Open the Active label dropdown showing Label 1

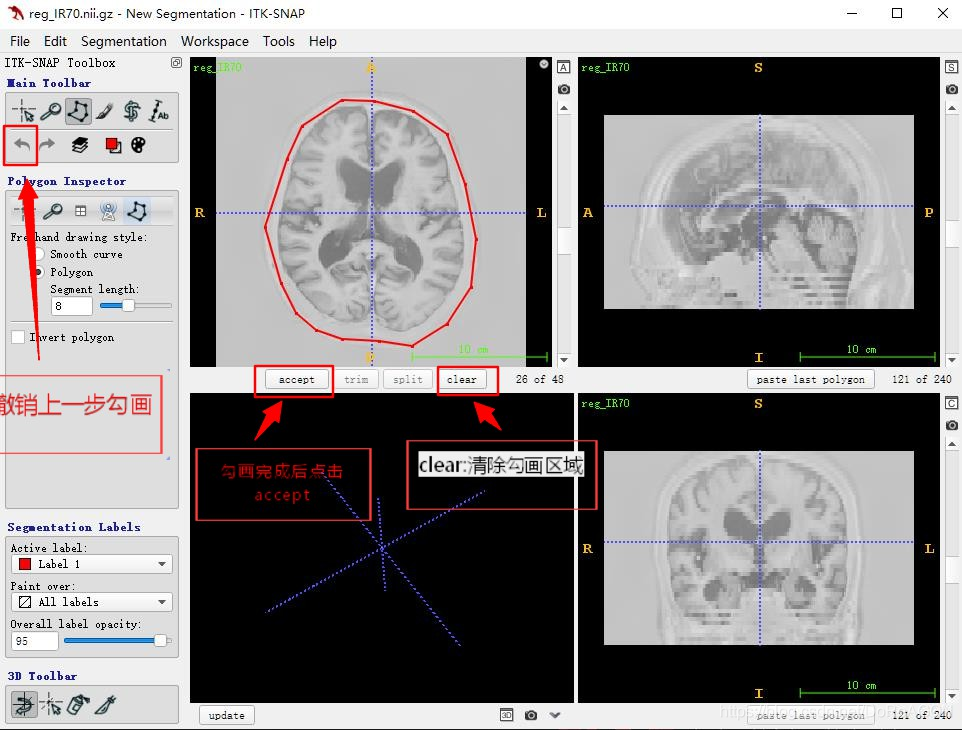(x=91, y=564)
